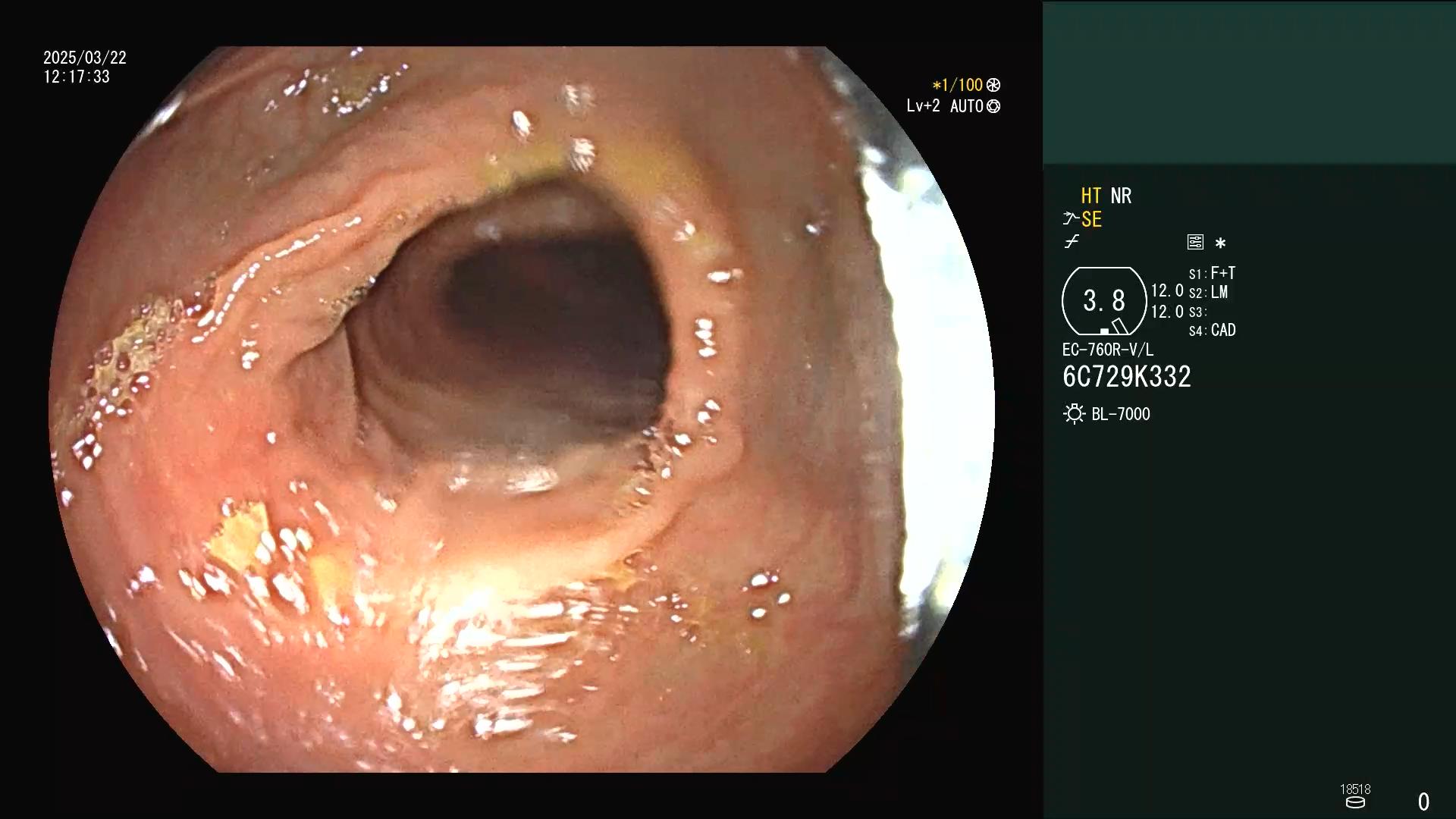Viewport: 1456px width, 819px height.
Task: Click the upper 12.0 diameter value
Action: point(1167,291)
